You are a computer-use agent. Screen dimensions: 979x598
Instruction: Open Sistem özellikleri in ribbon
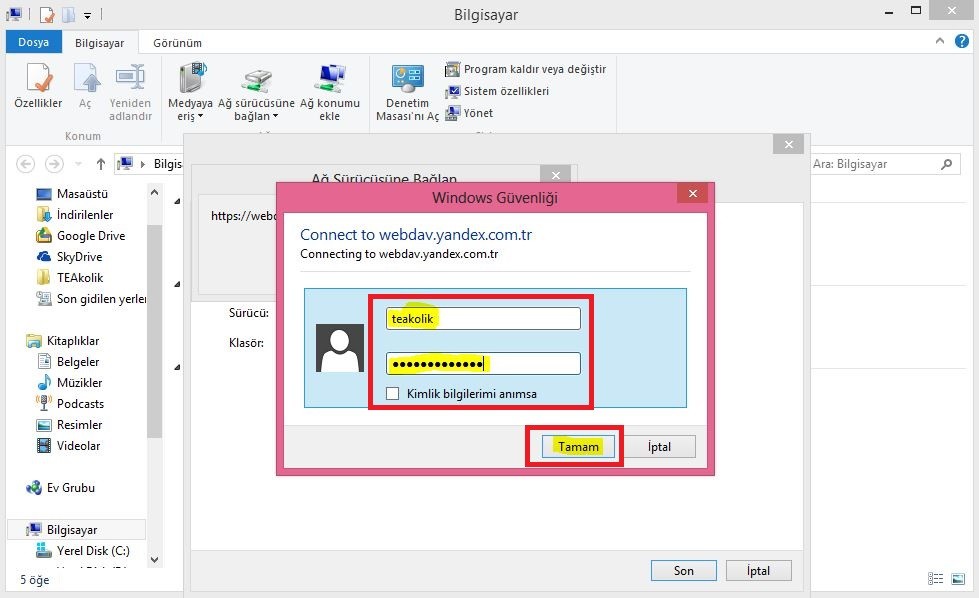497,91
